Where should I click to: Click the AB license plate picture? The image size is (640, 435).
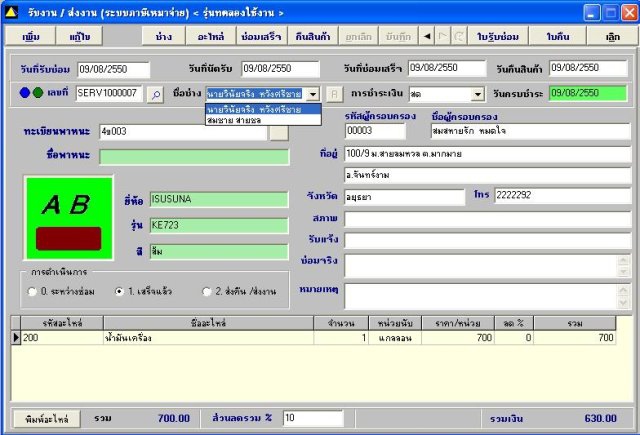[65, 205]
